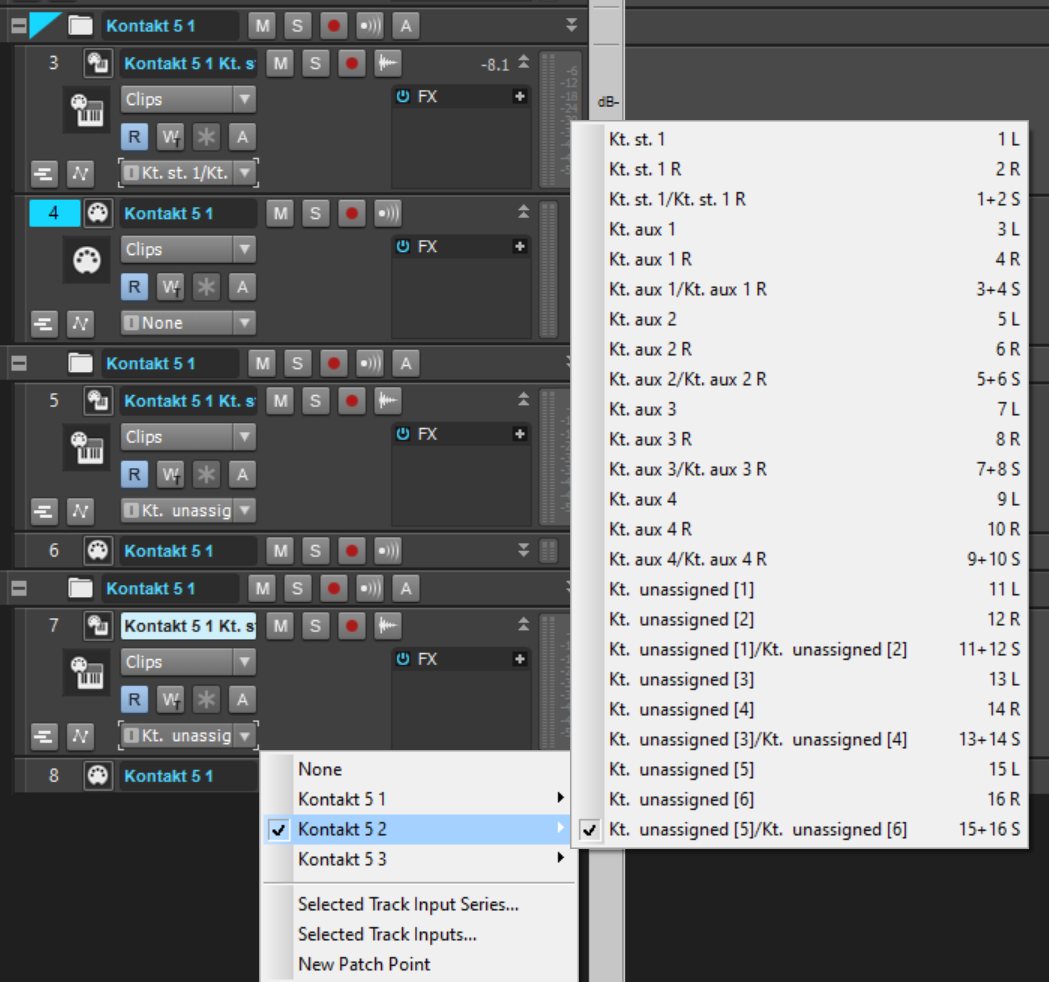Click the synth track icon on track 5
Image resolution: width=1049 pixels, height=982 pixels.
[98, 401]
